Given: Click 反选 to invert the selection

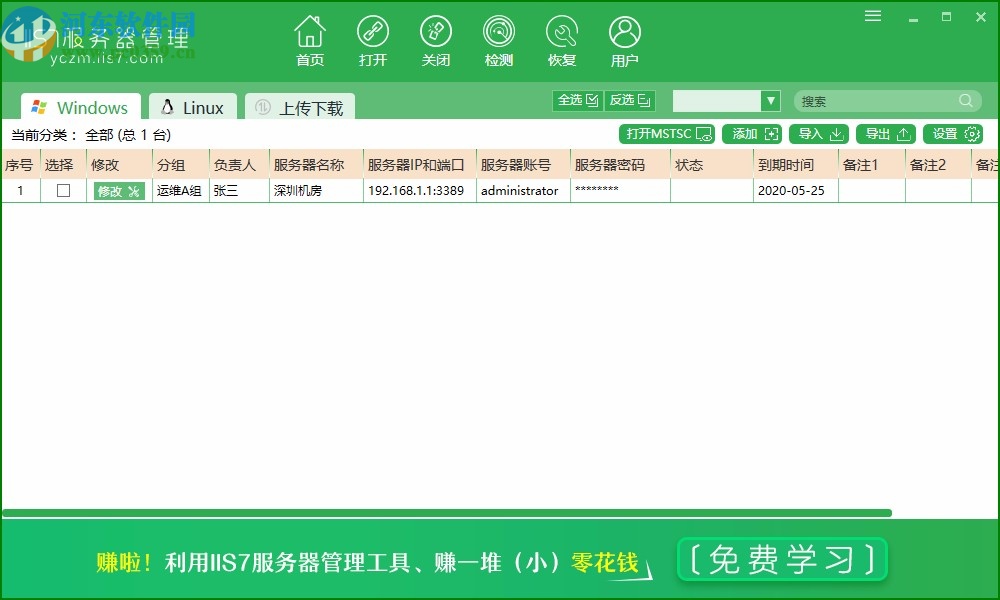Looking at the screenshot, I should point(630,100).
